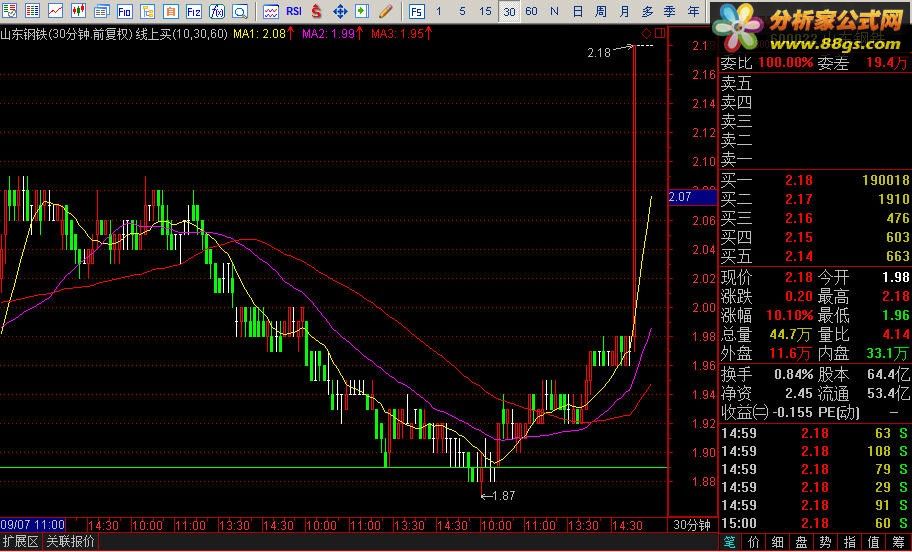Select the 60-minute period button
This screenshot has height=552, width=912.
(x=531, y=11)
